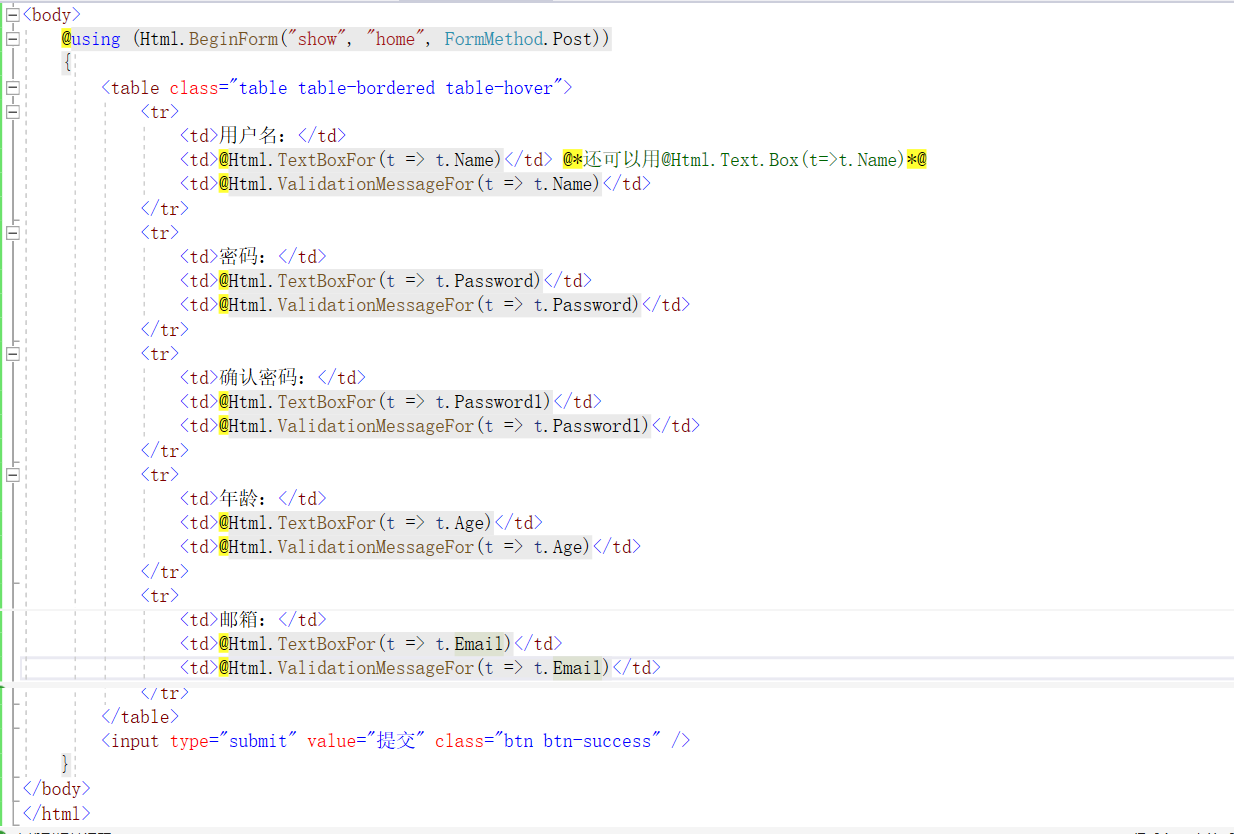Click the </body> closing tag
The width and height of the screenshot is (1234, 834).
pyautogui.click(x=56, y=789)
